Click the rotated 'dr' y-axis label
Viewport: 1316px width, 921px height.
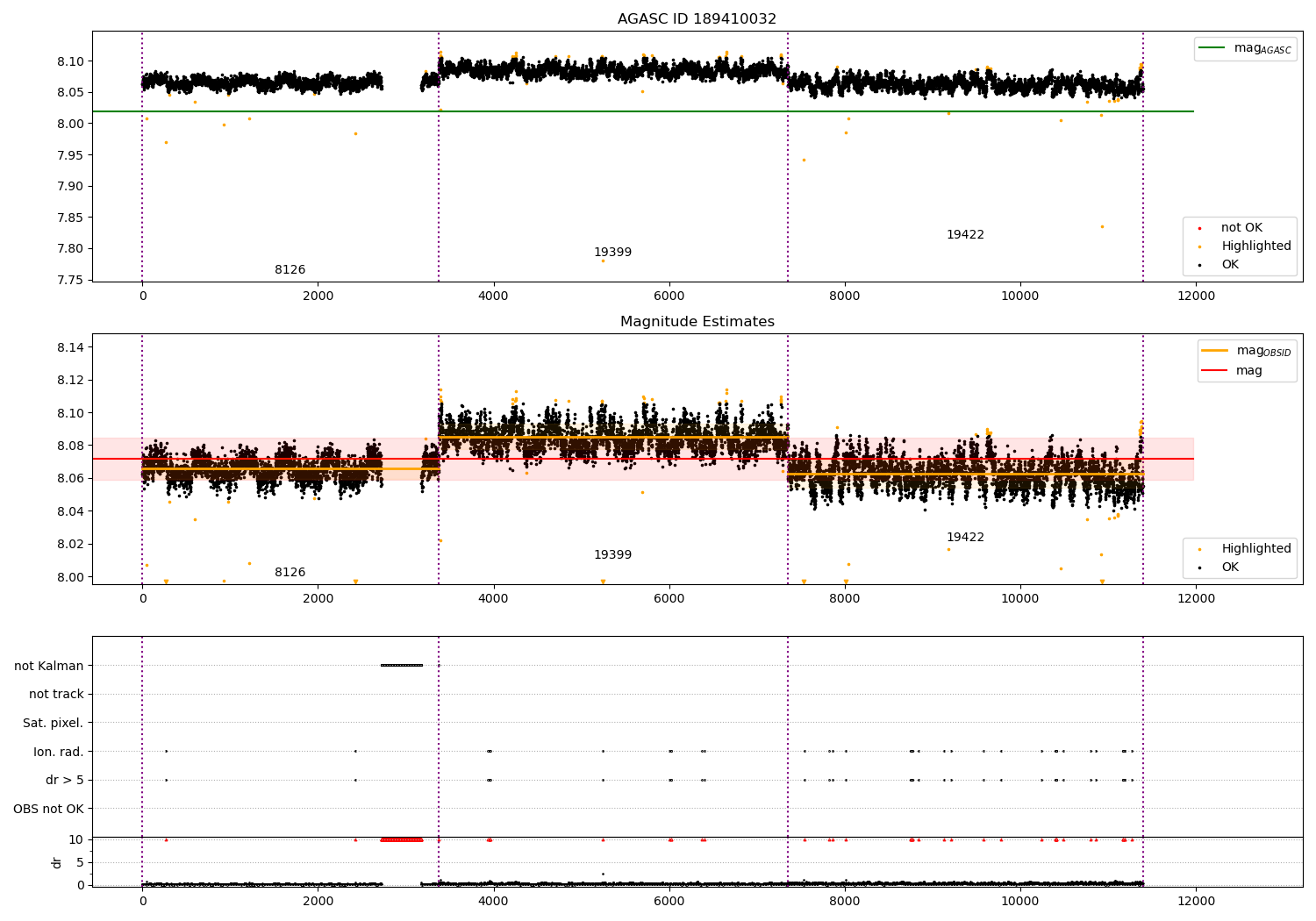click(57, 862)
